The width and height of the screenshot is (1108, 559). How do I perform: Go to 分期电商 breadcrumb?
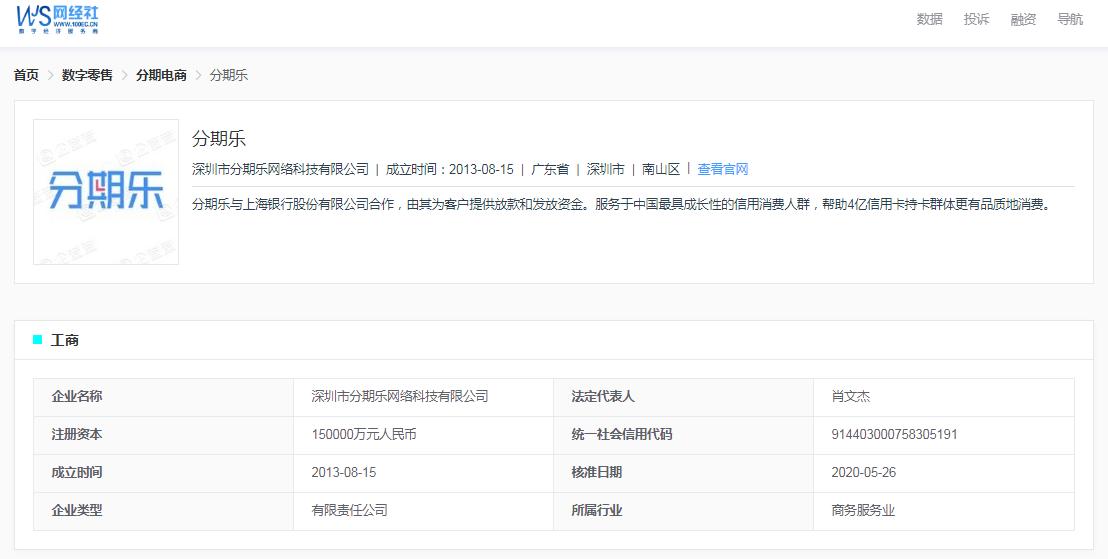(x=161, y=75)
